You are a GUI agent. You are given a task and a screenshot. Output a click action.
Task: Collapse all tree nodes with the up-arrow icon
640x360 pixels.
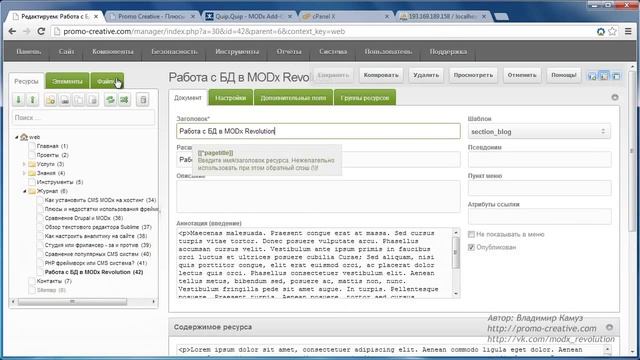point(33,100)
